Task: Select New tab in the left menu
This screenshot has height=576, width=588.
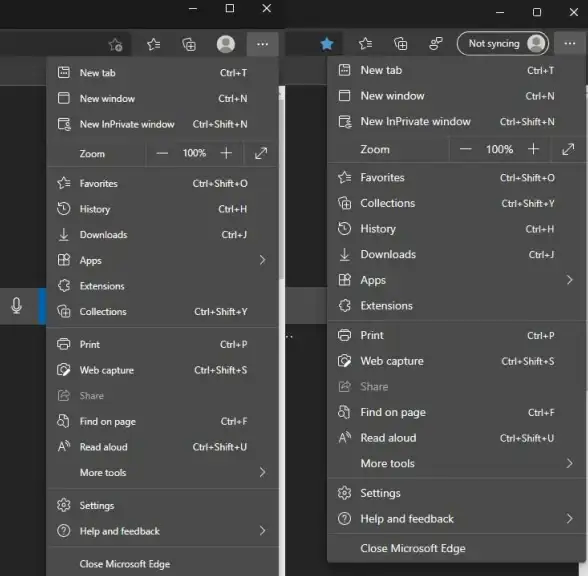Action: (162, 73)
